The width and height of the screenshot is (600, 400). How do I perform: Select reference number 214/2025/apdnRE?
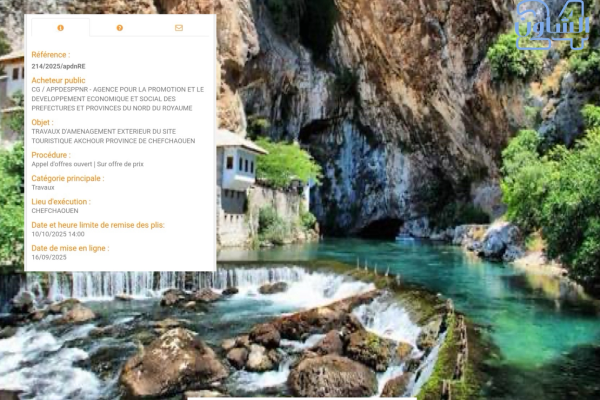[59, 66]
